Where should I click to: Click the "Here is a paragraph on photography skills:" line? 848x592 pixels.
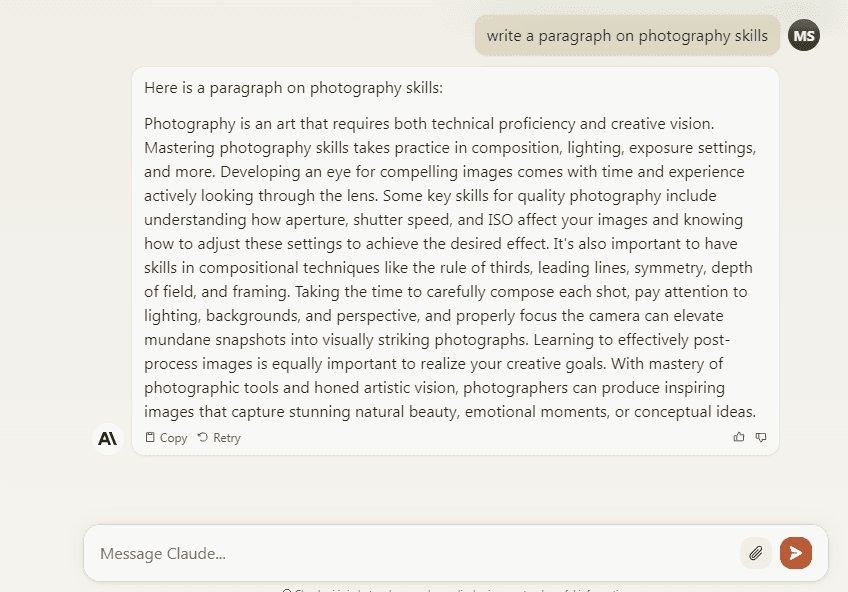(293, 88)
